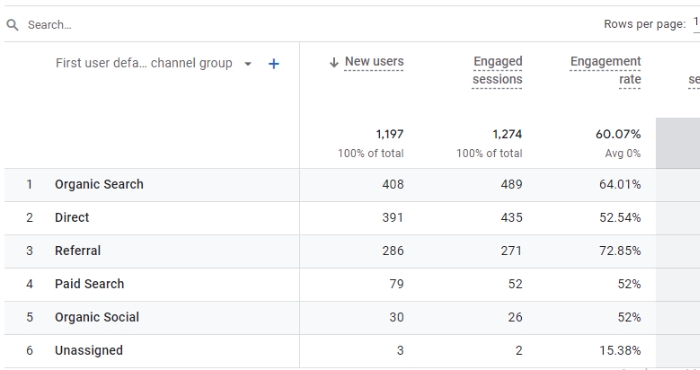Sort by Engagement rate column header
The width and height of the screenshot is (700, 370).
[605, 71]
